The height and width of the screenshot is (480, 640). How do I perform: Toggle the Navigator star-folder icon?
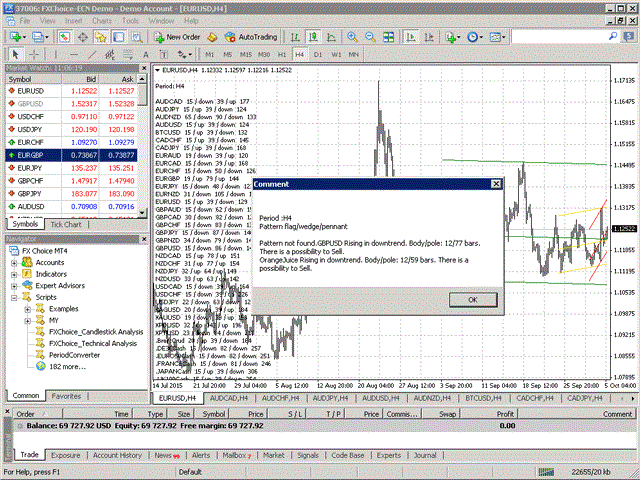tap(100, 37)
